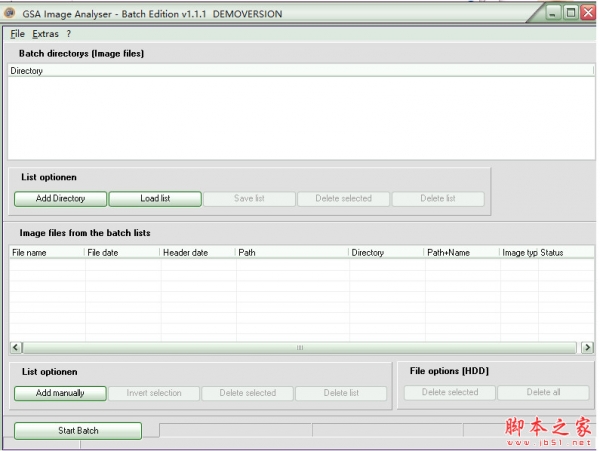Click the horizontal scrollbar thumb
Screen dimensions: 600x451
300,347
